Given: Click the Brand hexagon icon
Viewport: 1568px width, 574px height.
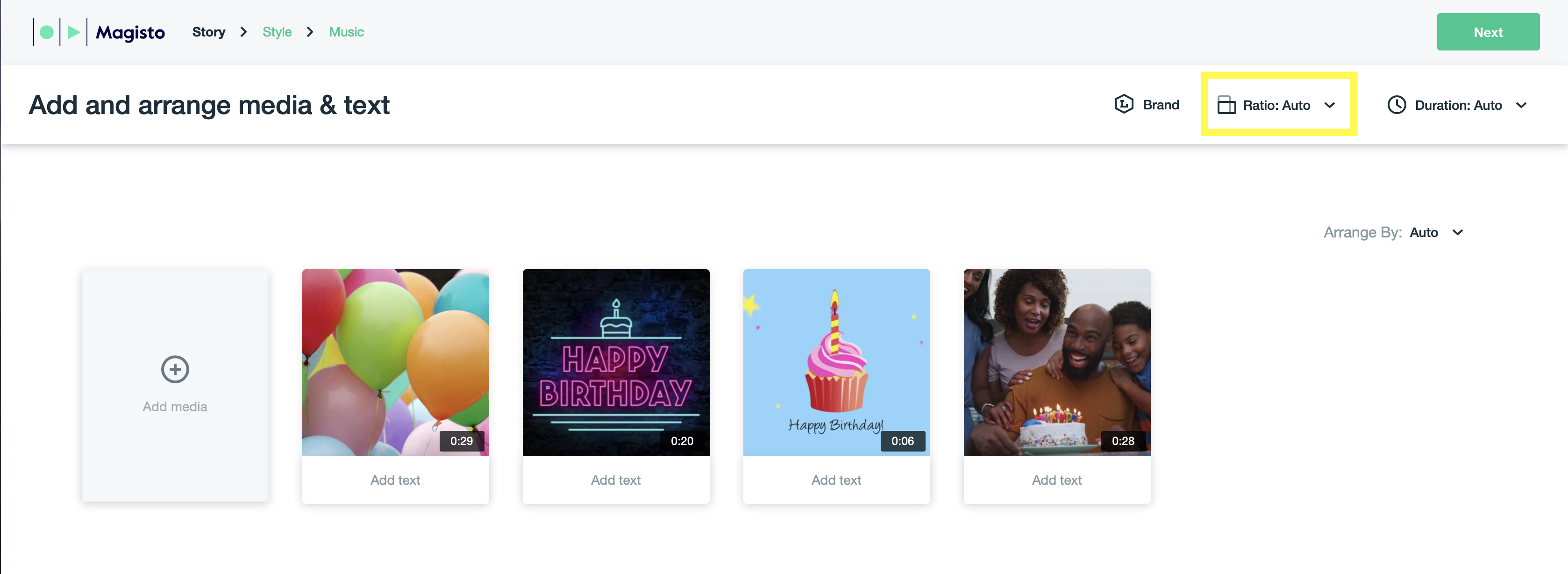Looking at the screenshot, I should pos(1124,104).
